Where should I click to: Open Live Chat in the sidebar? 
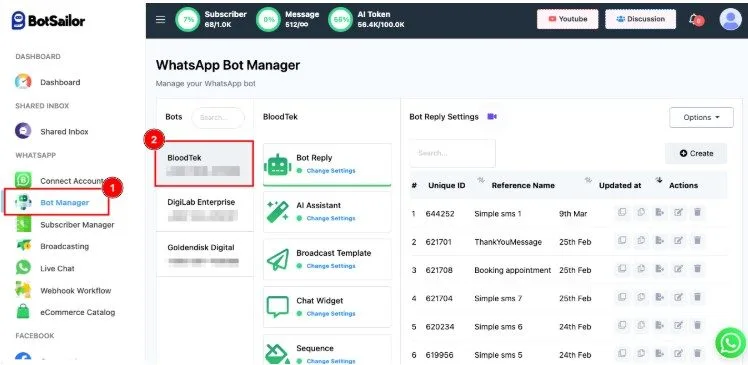[57, 269]
